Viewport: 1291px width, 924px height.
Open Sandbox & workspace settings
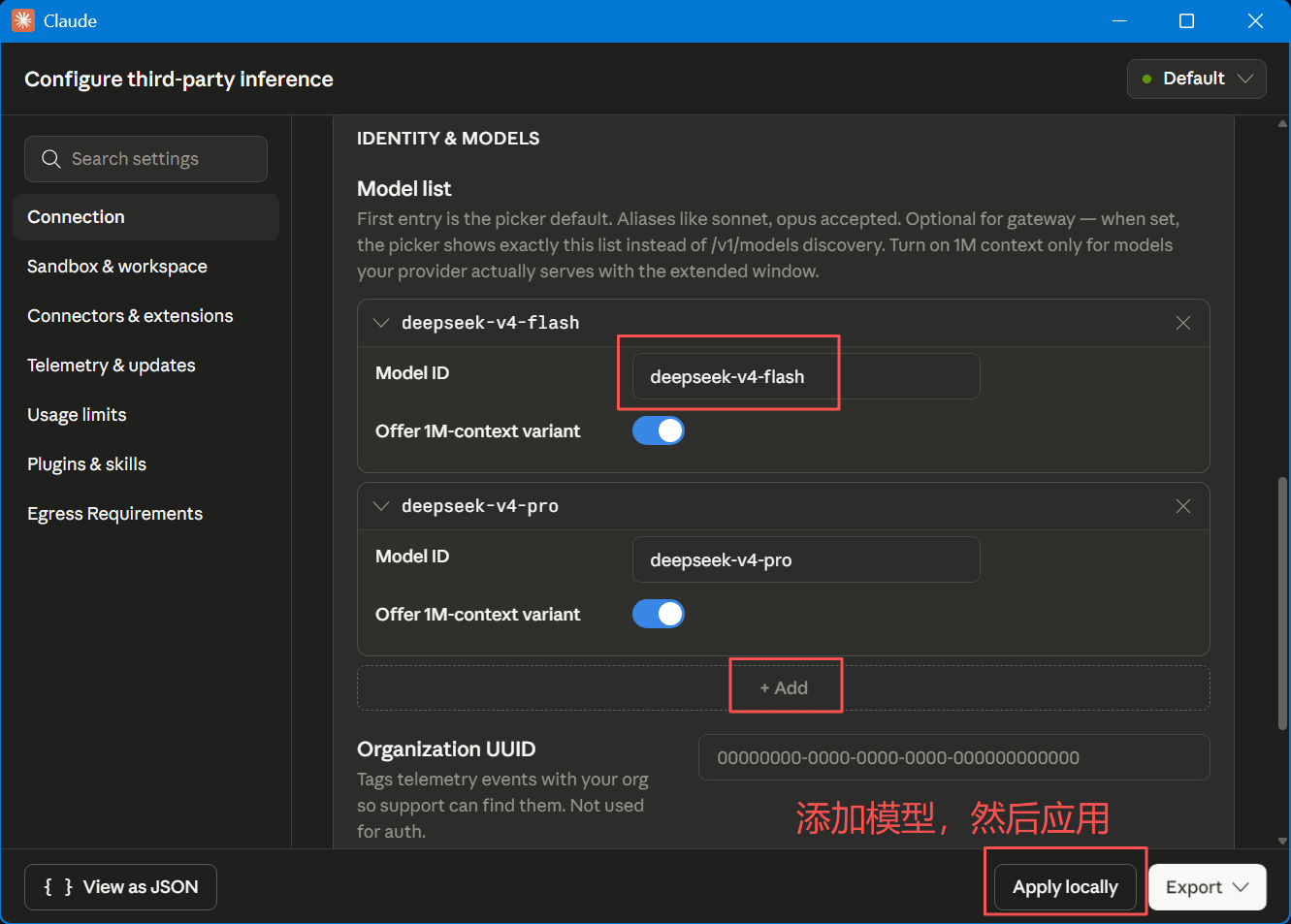(x=145, y=267)
